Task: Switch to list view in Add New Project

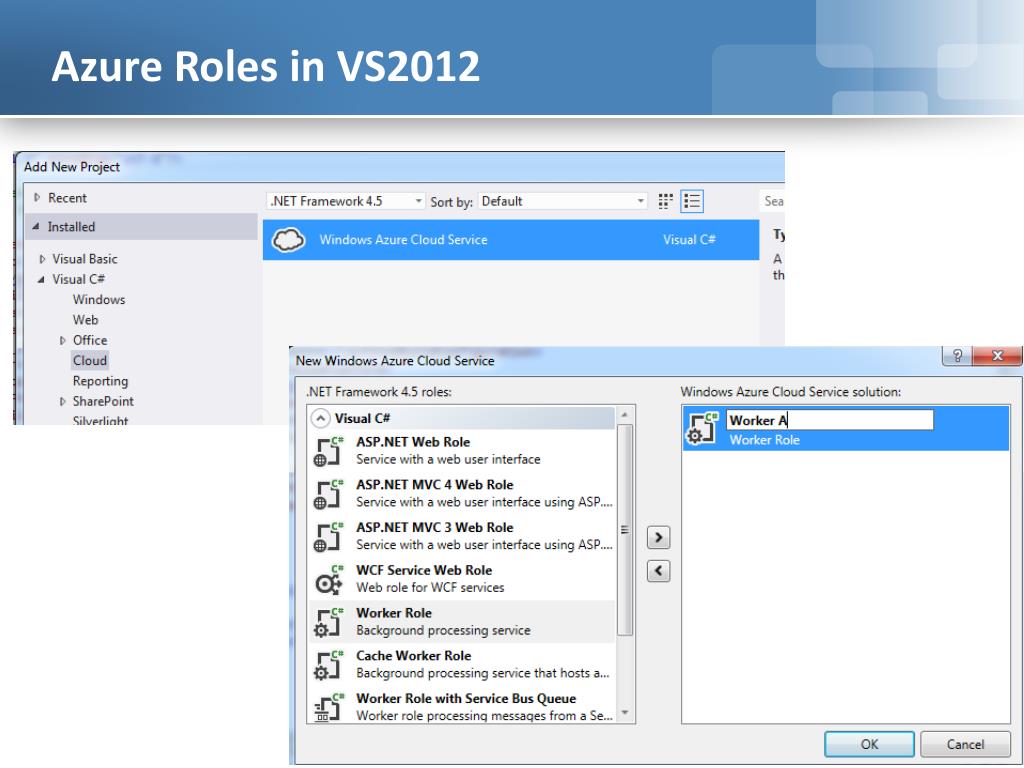Action: (x=692, y=201)
